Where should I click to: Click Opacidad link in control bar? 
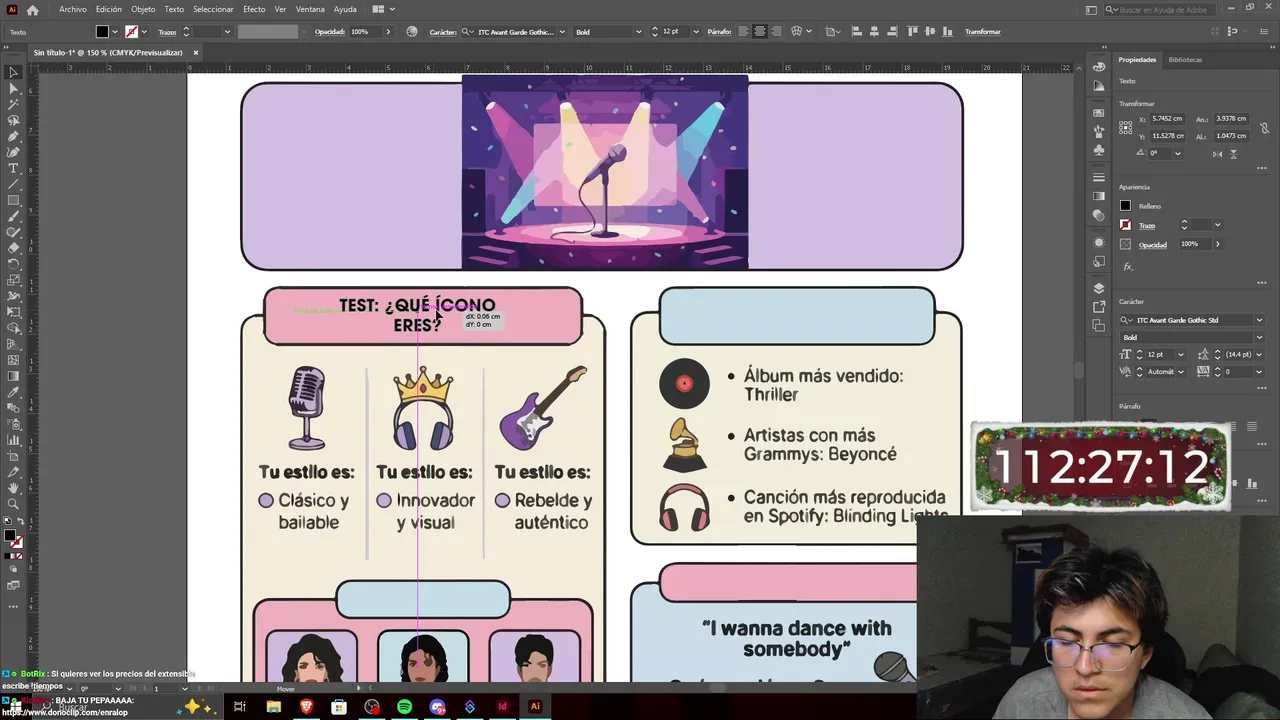coord(329,32)
